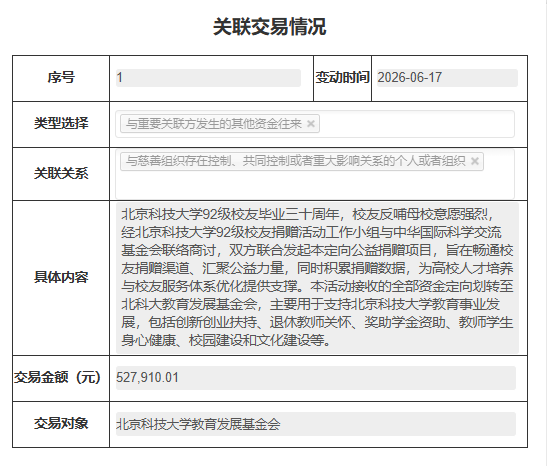Screen dimensions: 547x466
Task: Click the 序号 label cell
Action: [61, 78]
